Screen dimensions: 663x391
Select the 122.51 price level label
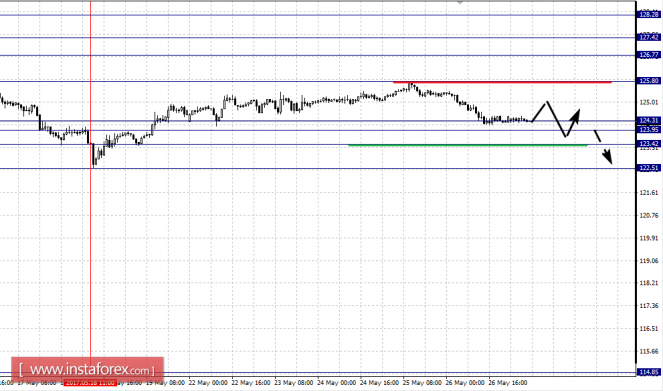click(x=649, y=168)
